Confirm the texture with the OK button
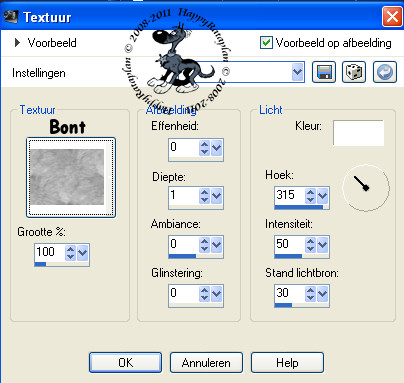Viewport: 404px width, 383px height. (x=126, y=362)
